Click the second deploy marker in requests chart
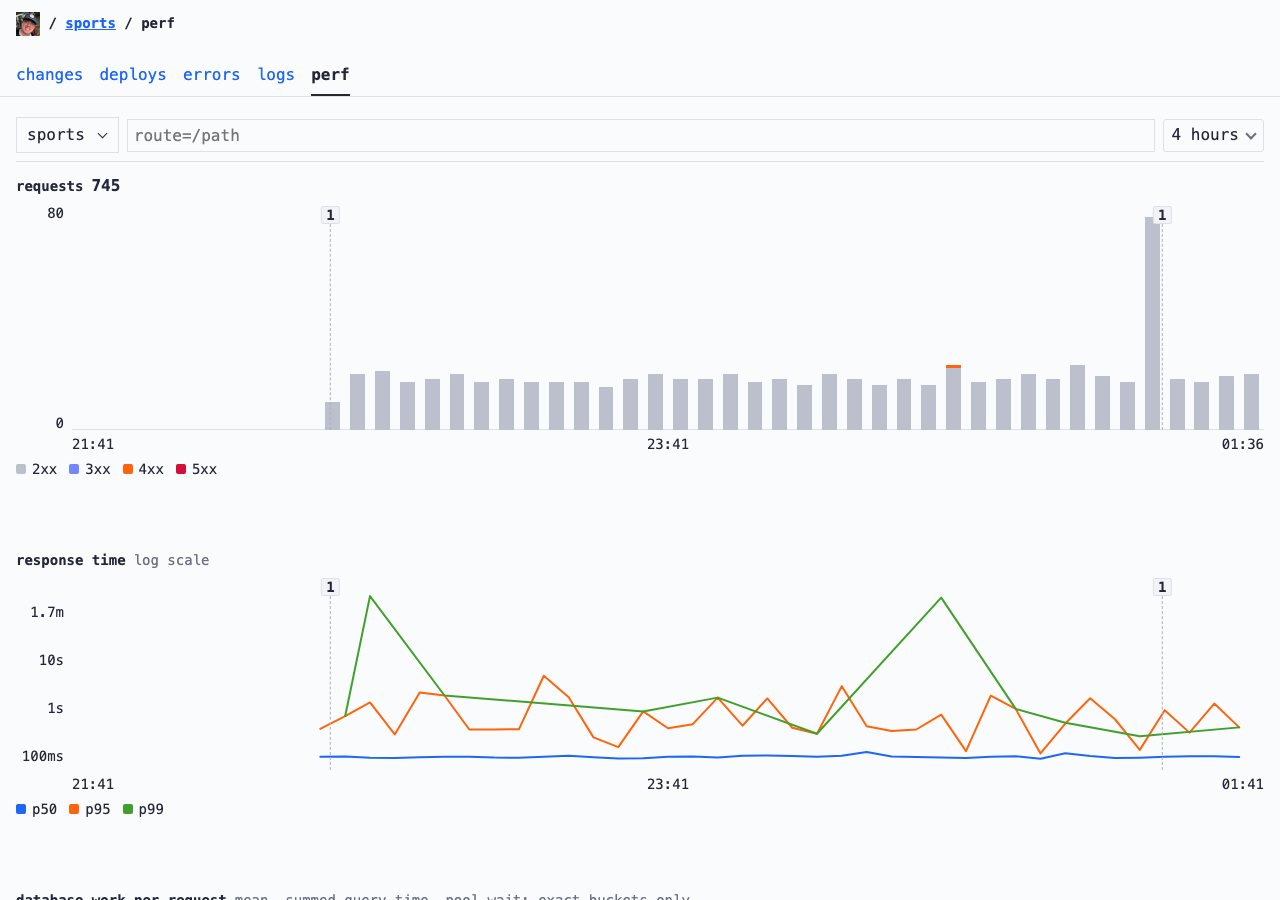Viewport: 1280px width, 900px height. pos(1162,215)
